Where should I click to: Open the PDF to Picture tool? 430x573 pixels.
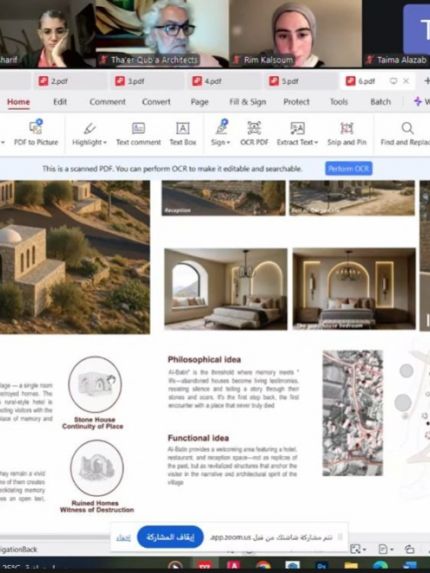pos(36,133)
